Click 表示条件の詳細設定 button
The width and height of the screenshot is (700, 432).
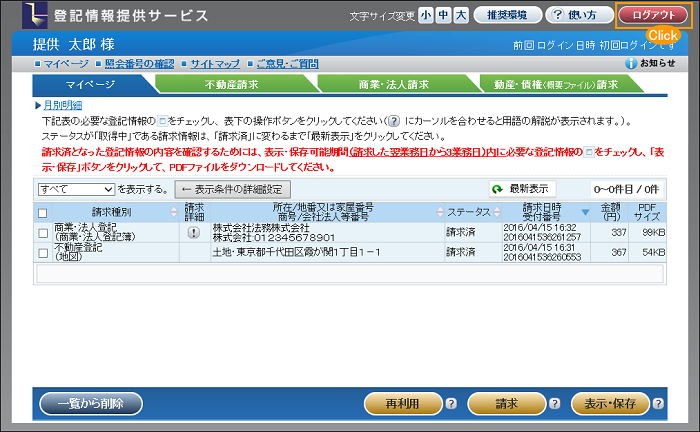[x=233, y=189]
